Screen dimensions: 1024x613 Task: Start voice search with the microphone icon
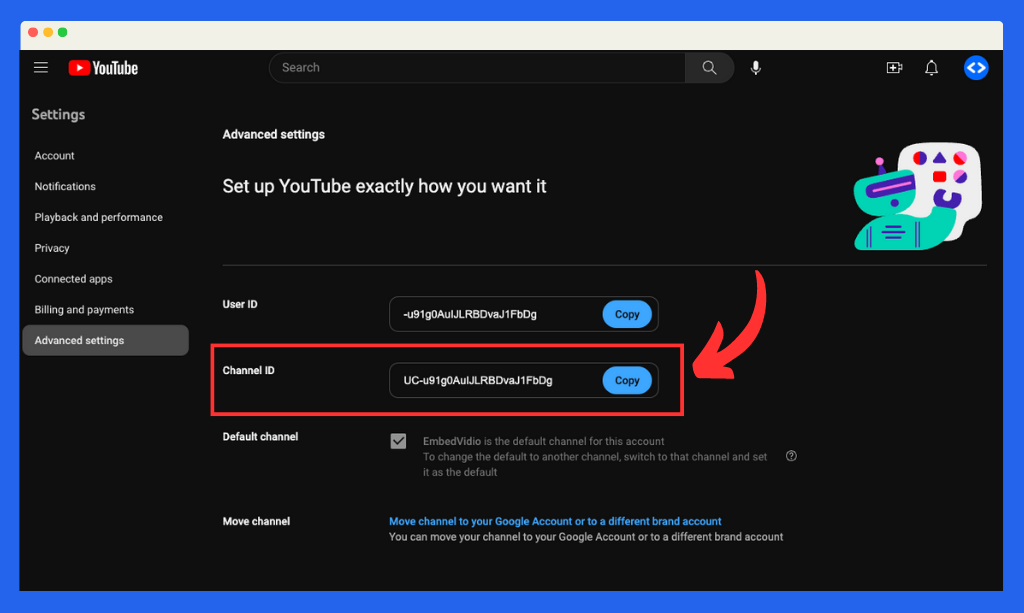755,67
